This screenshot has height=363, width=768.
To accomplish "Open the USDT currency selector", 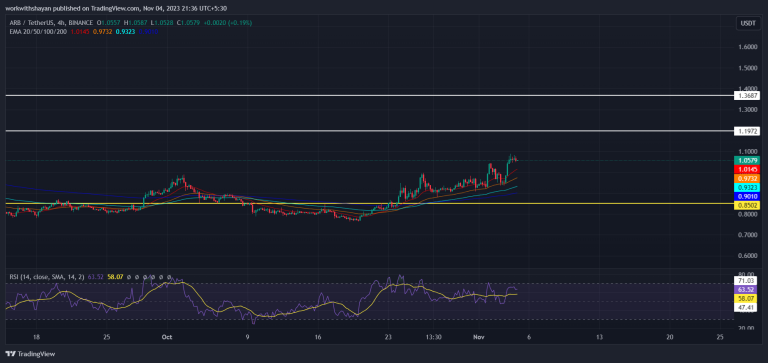I will [x=746, y=23].
